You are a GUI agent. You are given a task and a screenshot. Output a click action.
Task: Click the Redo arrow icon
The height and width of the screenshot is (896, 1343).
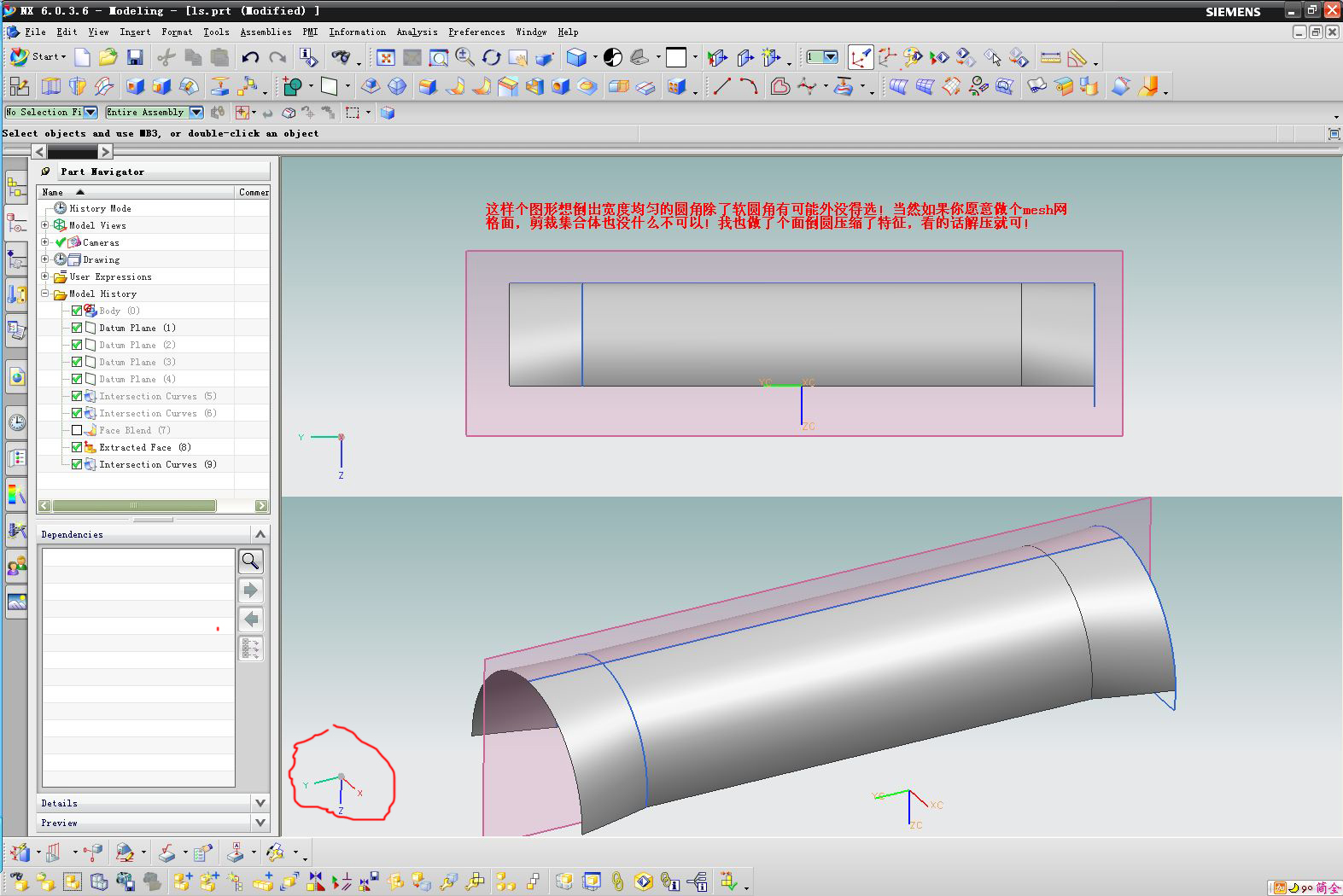(x=277, y=57)
